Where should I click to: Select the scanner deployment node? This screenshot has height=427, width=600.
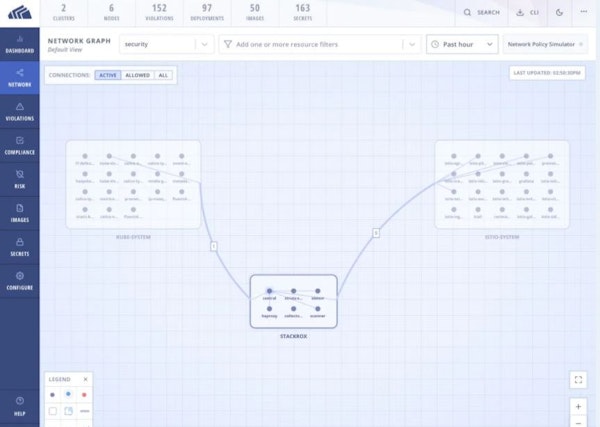[x=318, y=309]
